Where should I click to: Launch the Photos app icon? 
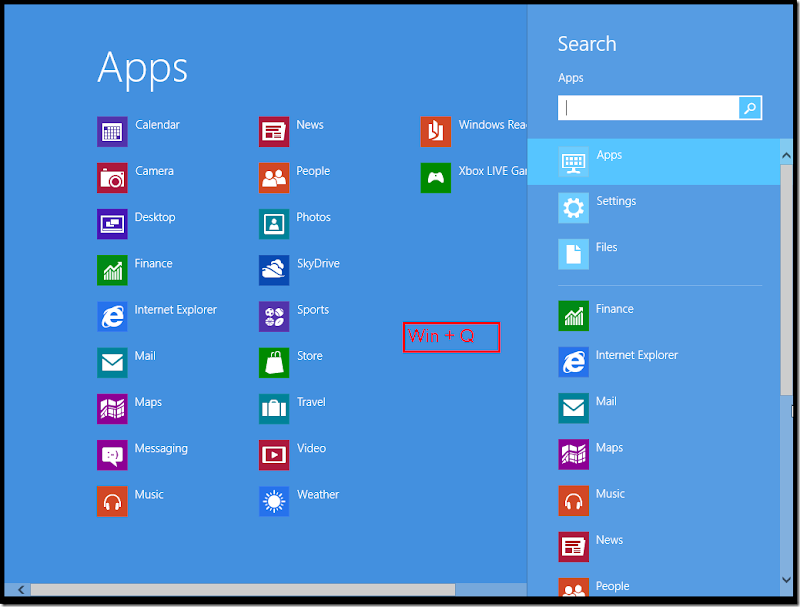[x=274, y=224]
